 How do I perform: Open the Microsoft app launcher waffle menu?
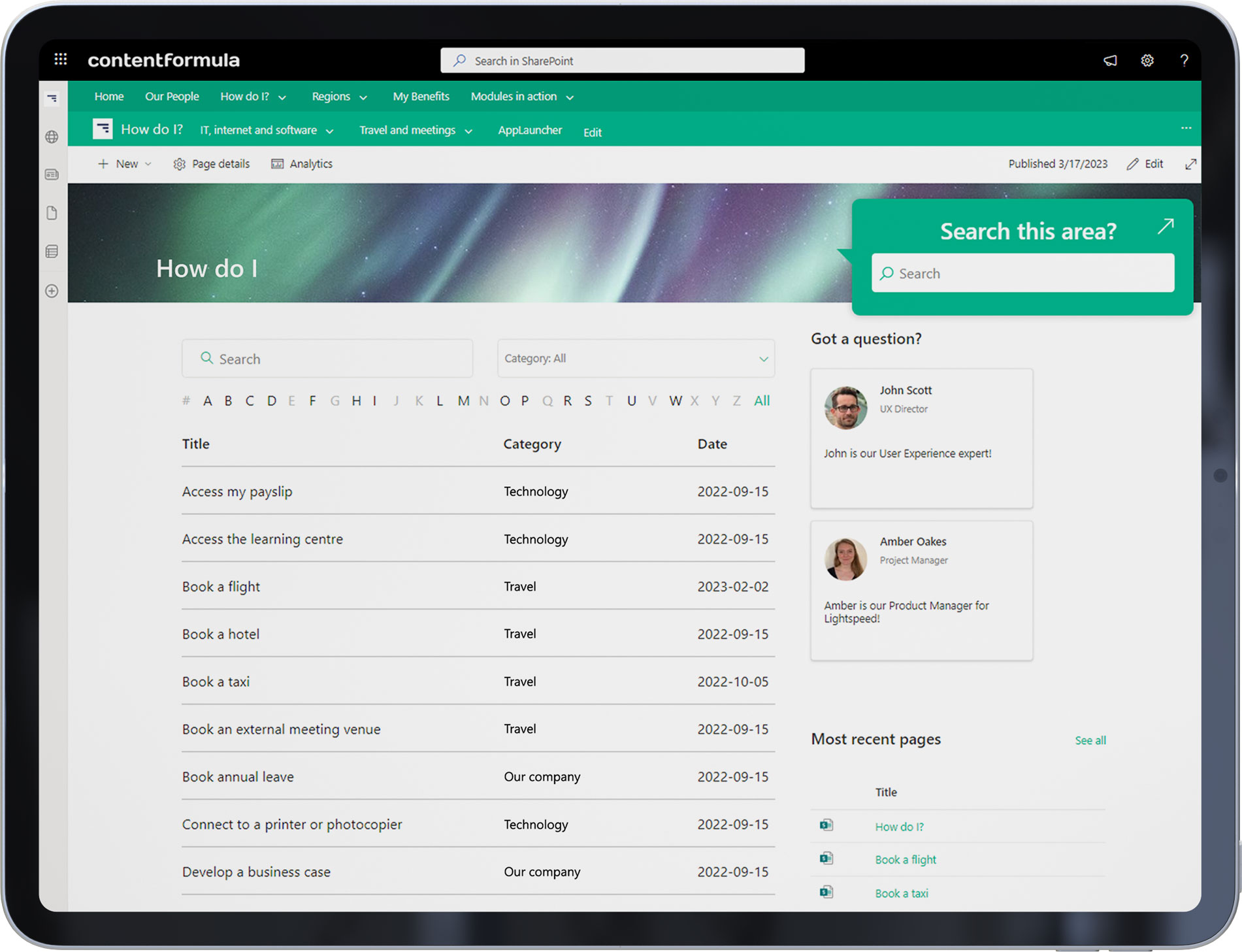coord(60,59)
